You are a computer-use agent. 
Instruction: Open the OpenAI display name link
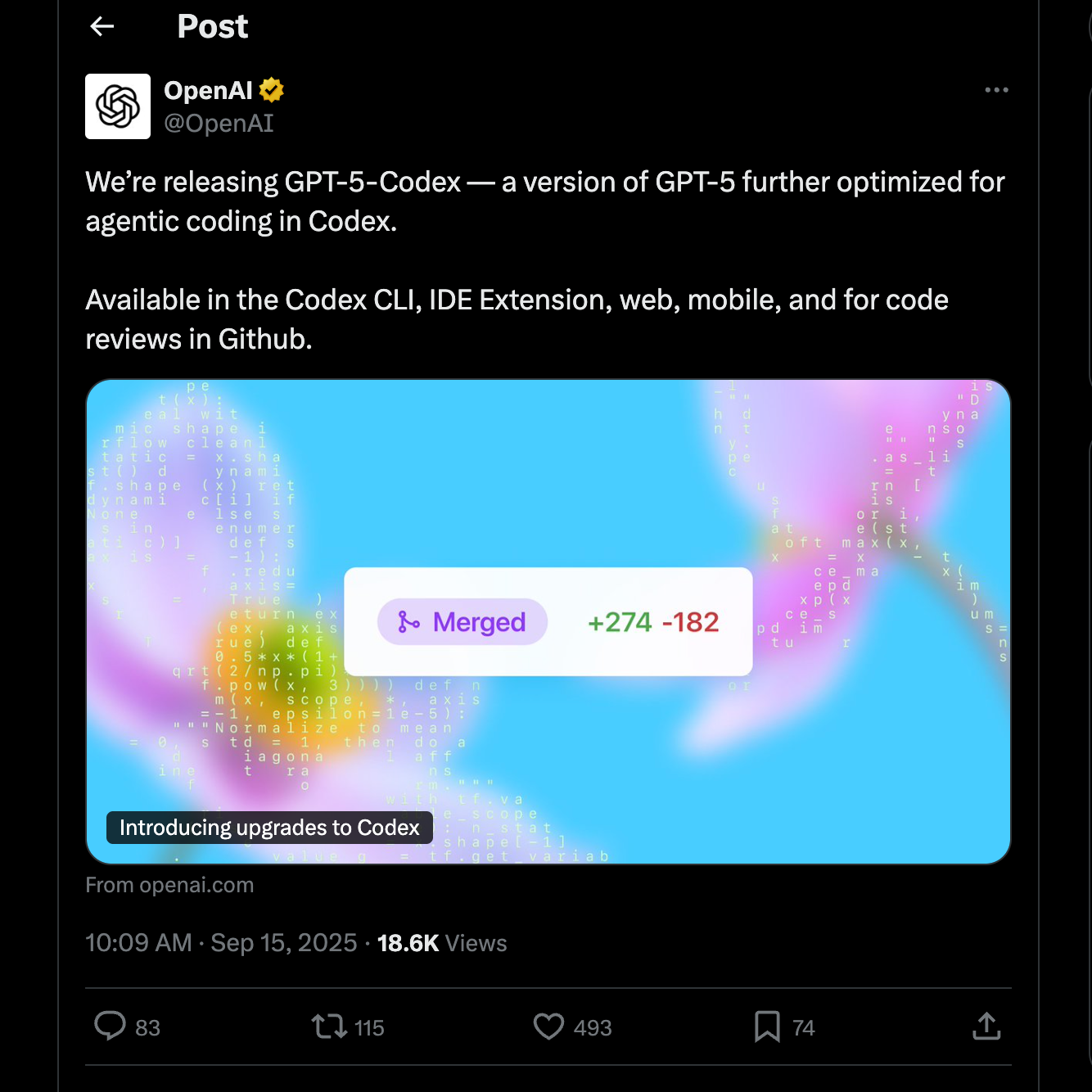(208, 90)
